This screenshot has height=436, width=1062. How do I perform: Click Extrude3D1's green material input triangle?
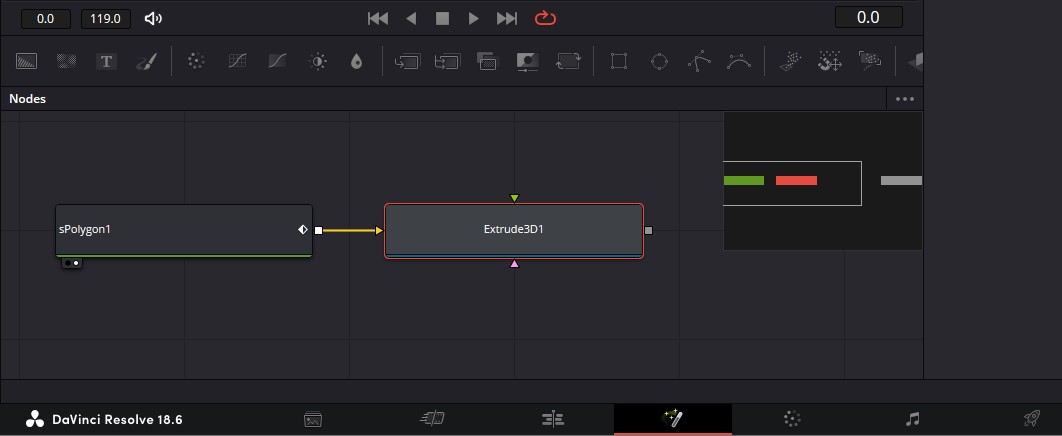pyautogui.click(x=514, y=198)
